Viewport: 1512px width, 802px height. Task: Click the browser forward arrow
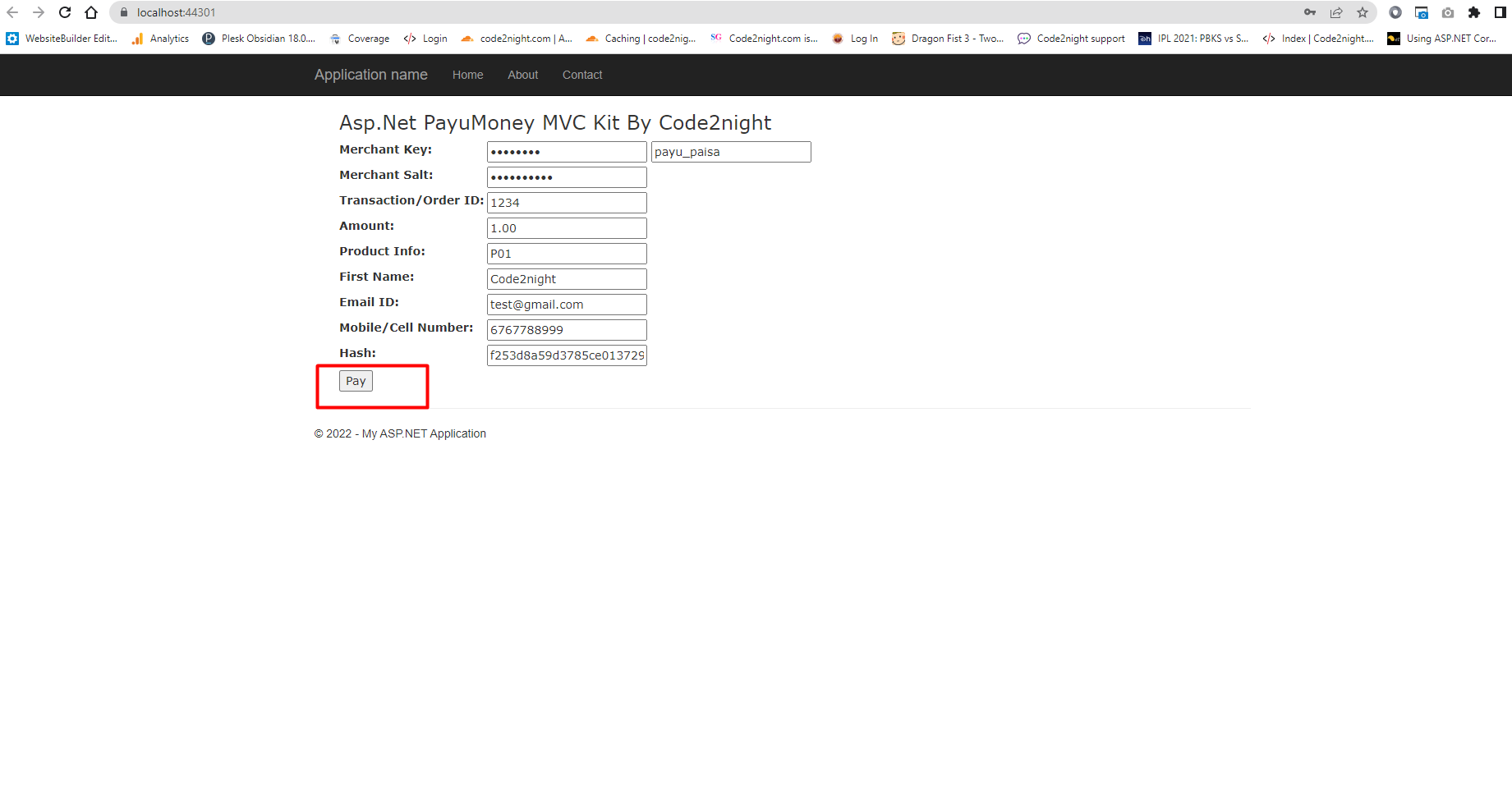click(x=39, y=12)
